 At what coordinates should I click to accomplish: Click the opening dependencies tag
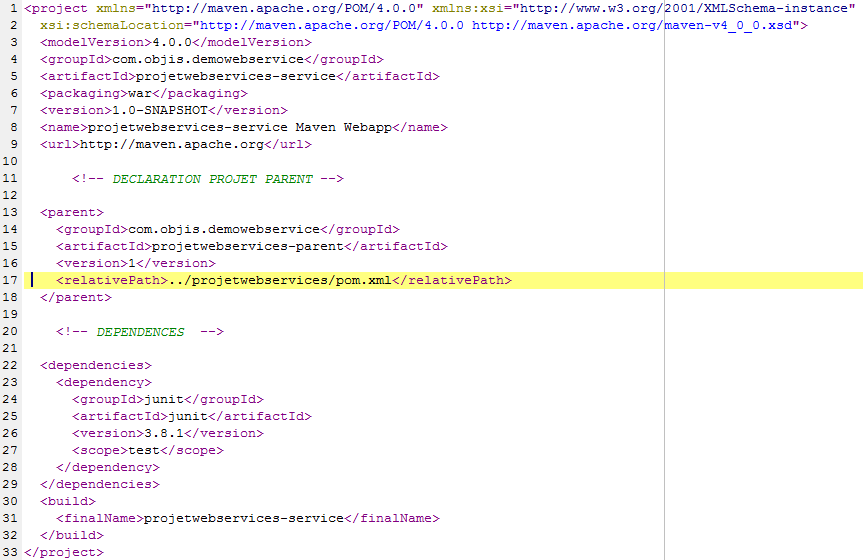(96, 365)
